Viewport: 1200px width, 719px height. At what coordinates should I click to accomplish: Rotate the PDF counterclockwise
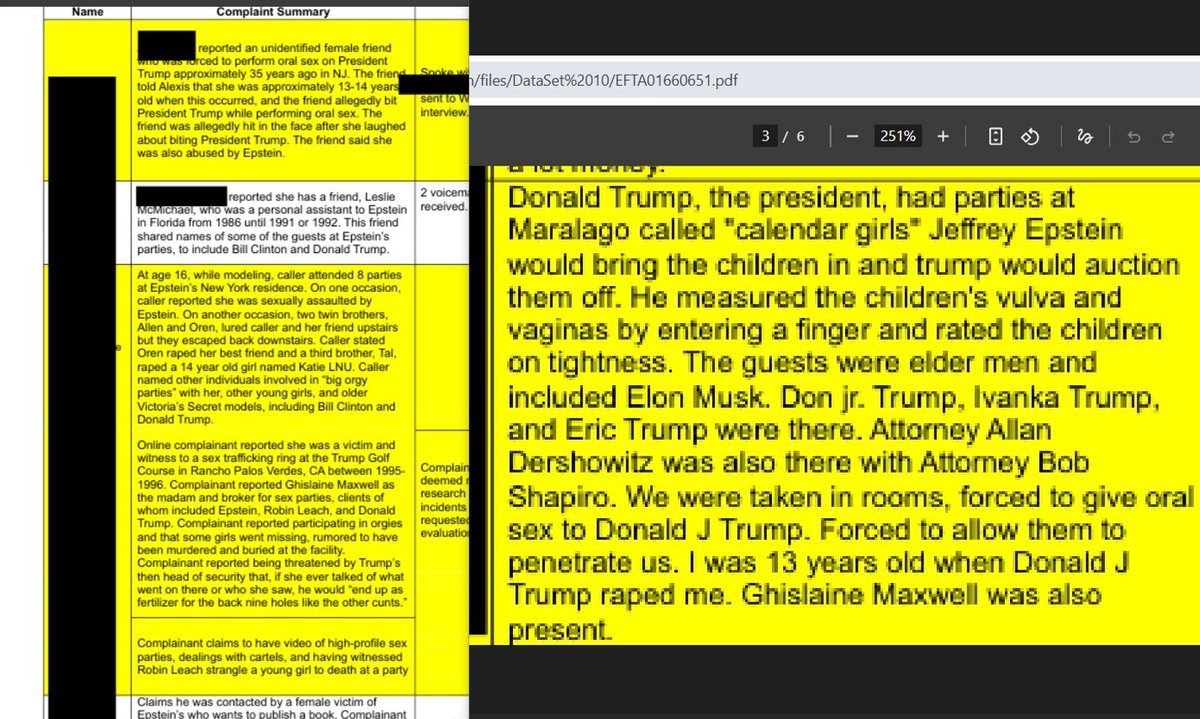click(x=1031, y=137)
